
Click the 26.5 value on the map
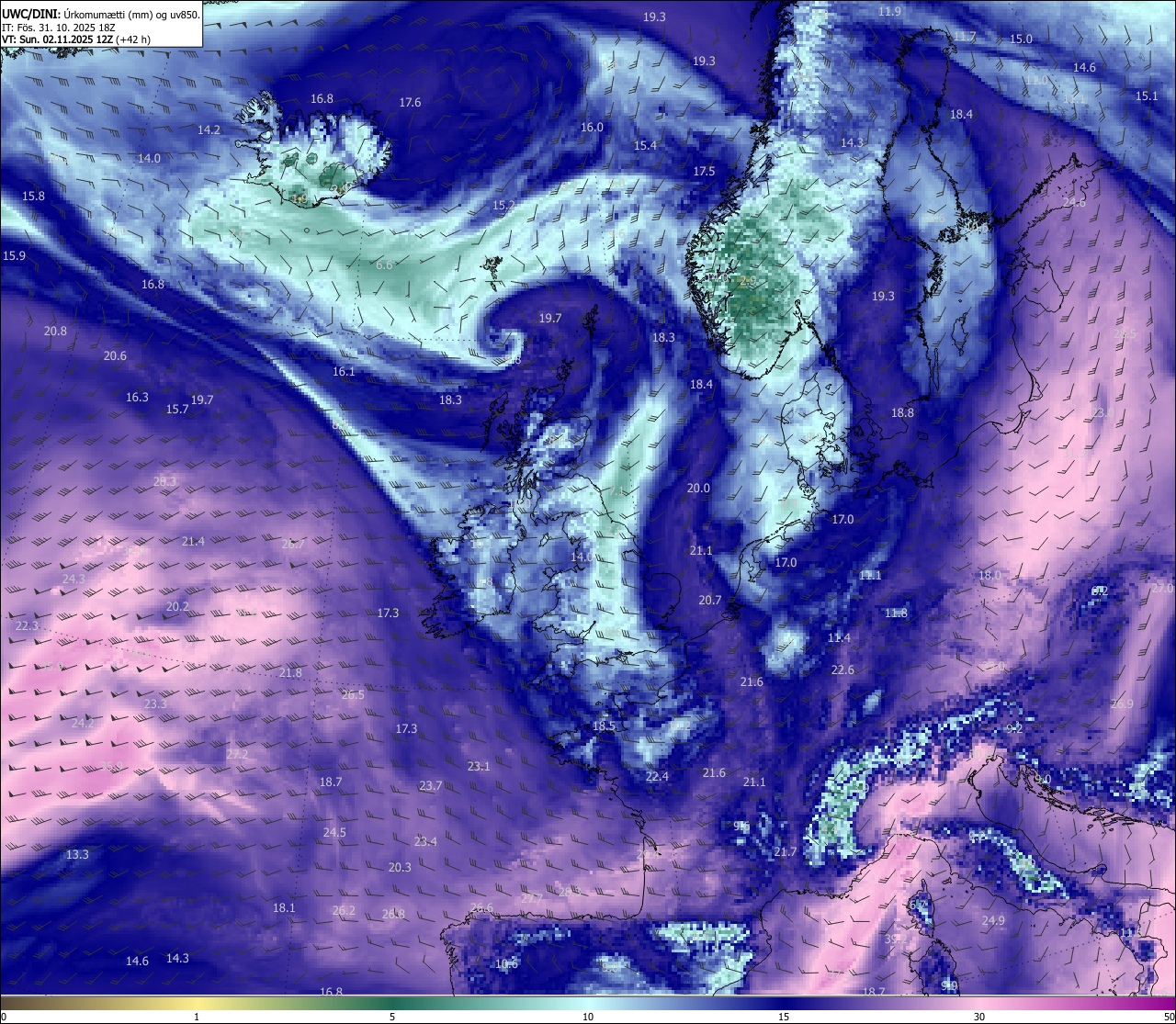pos(353,694)
